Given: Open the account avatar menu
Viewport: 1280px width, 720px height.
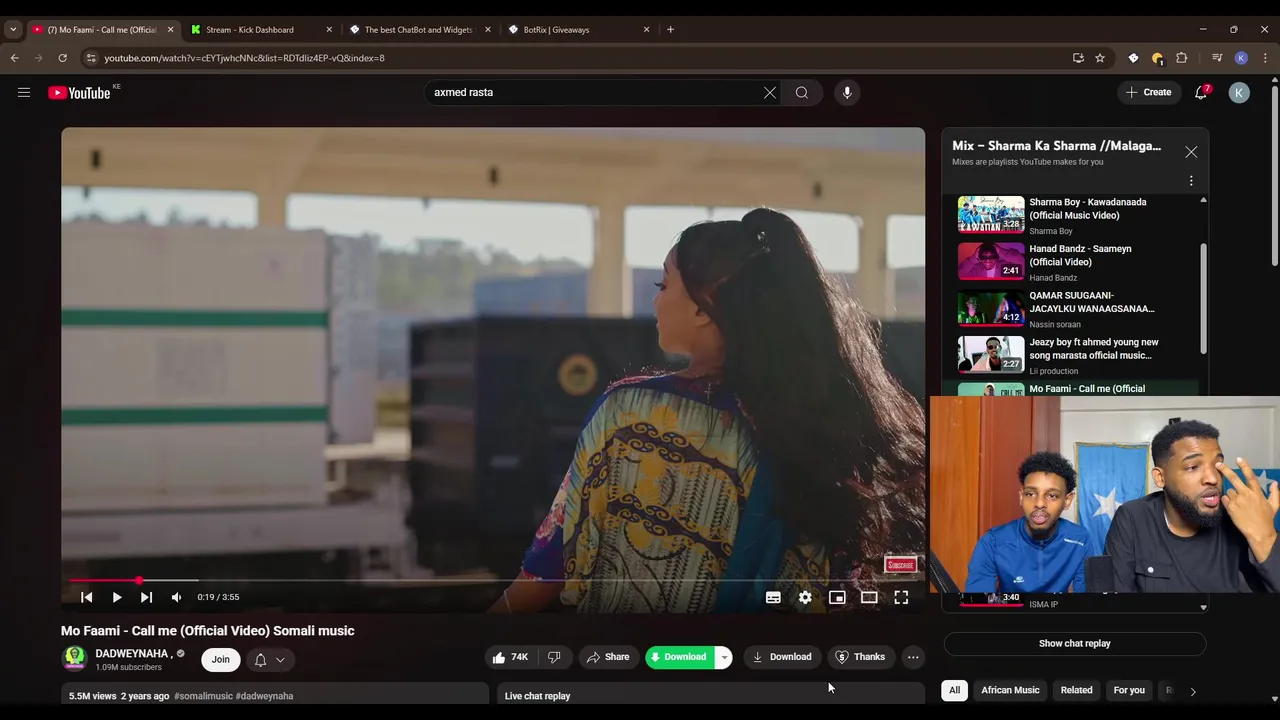Looking at the screenshot, I should click(x=1239, y=92).
